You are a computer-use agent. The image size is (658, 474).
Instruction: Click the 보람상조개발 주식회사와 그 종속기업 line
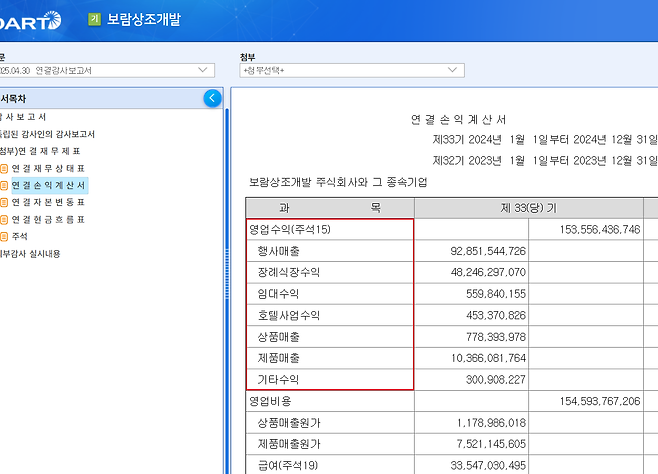[x=338, y=182]
